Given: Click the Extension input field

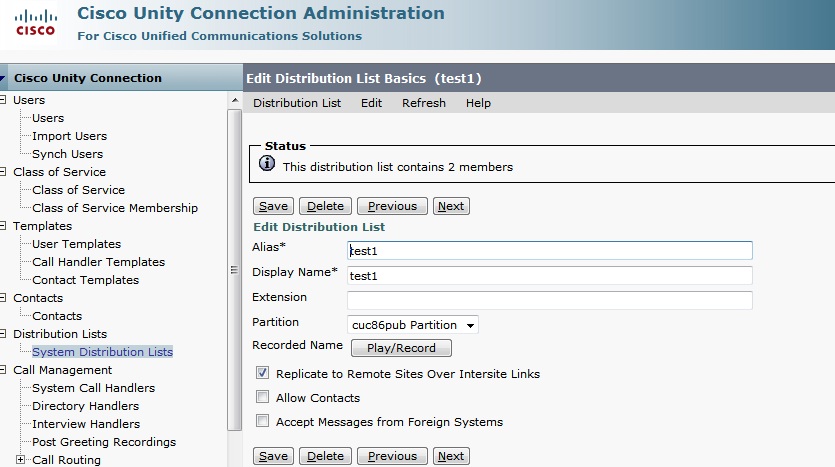Looking at the screenshot, I should coord(550,300).
